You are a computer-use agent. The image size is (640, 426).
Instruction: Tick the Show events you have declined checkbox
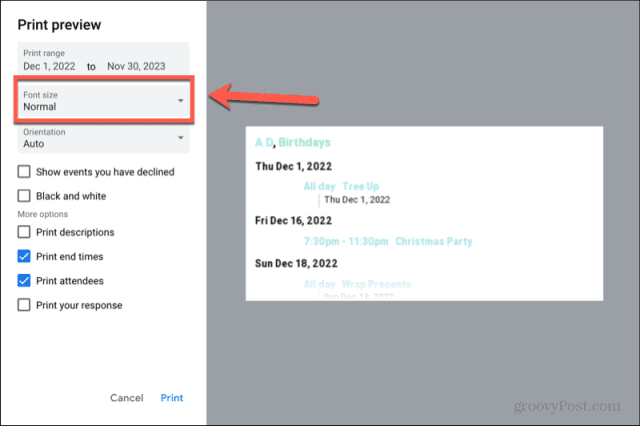click(x=24, y=172)
